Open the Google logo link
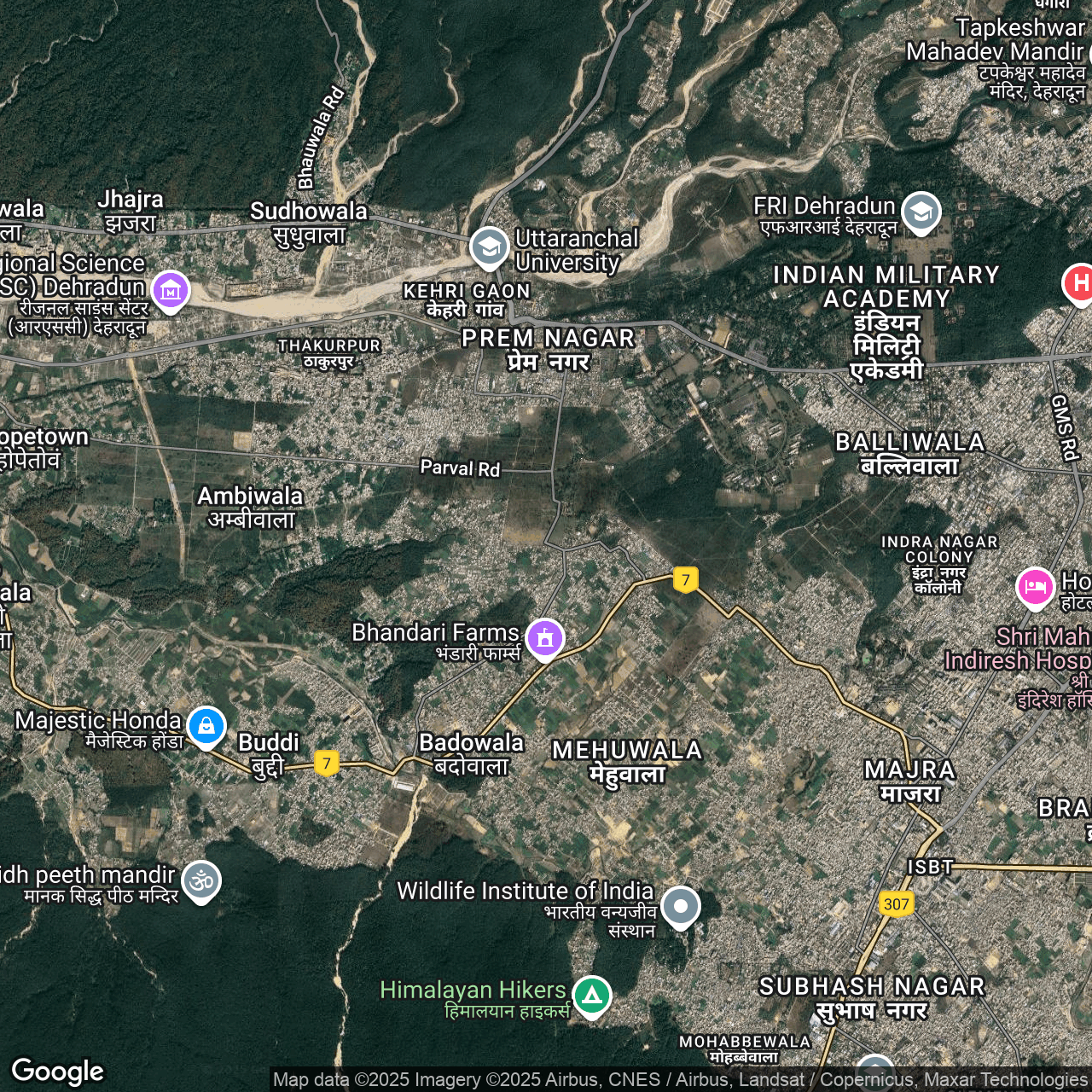 pos(58,1072)
